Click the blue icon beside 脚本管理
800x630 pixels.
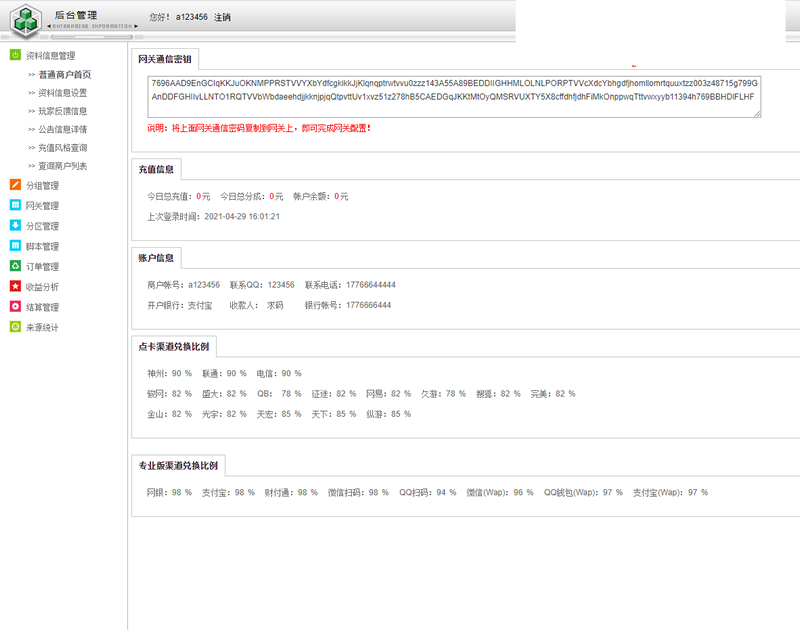click(15, 246)
